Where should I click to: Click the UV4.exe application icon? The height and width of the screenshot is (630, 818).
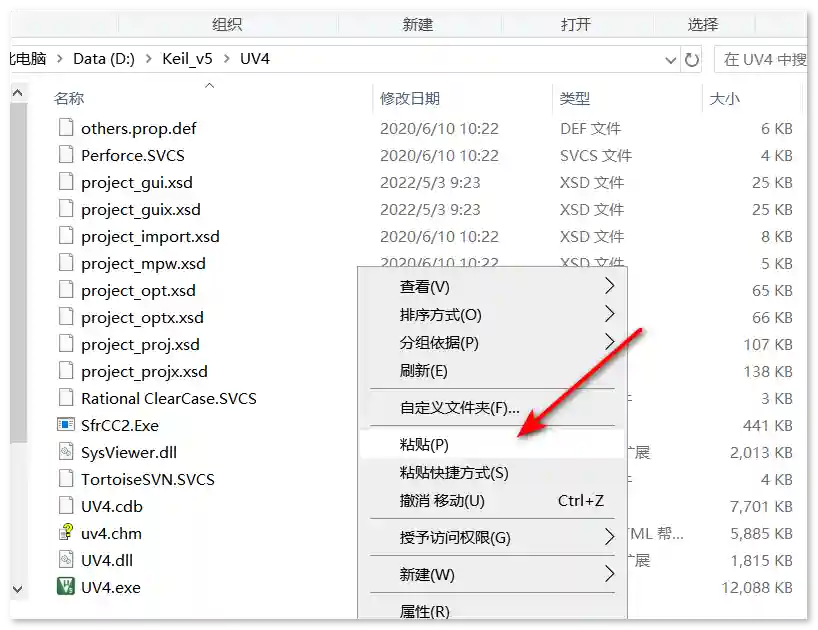click(x=66, y=587)
